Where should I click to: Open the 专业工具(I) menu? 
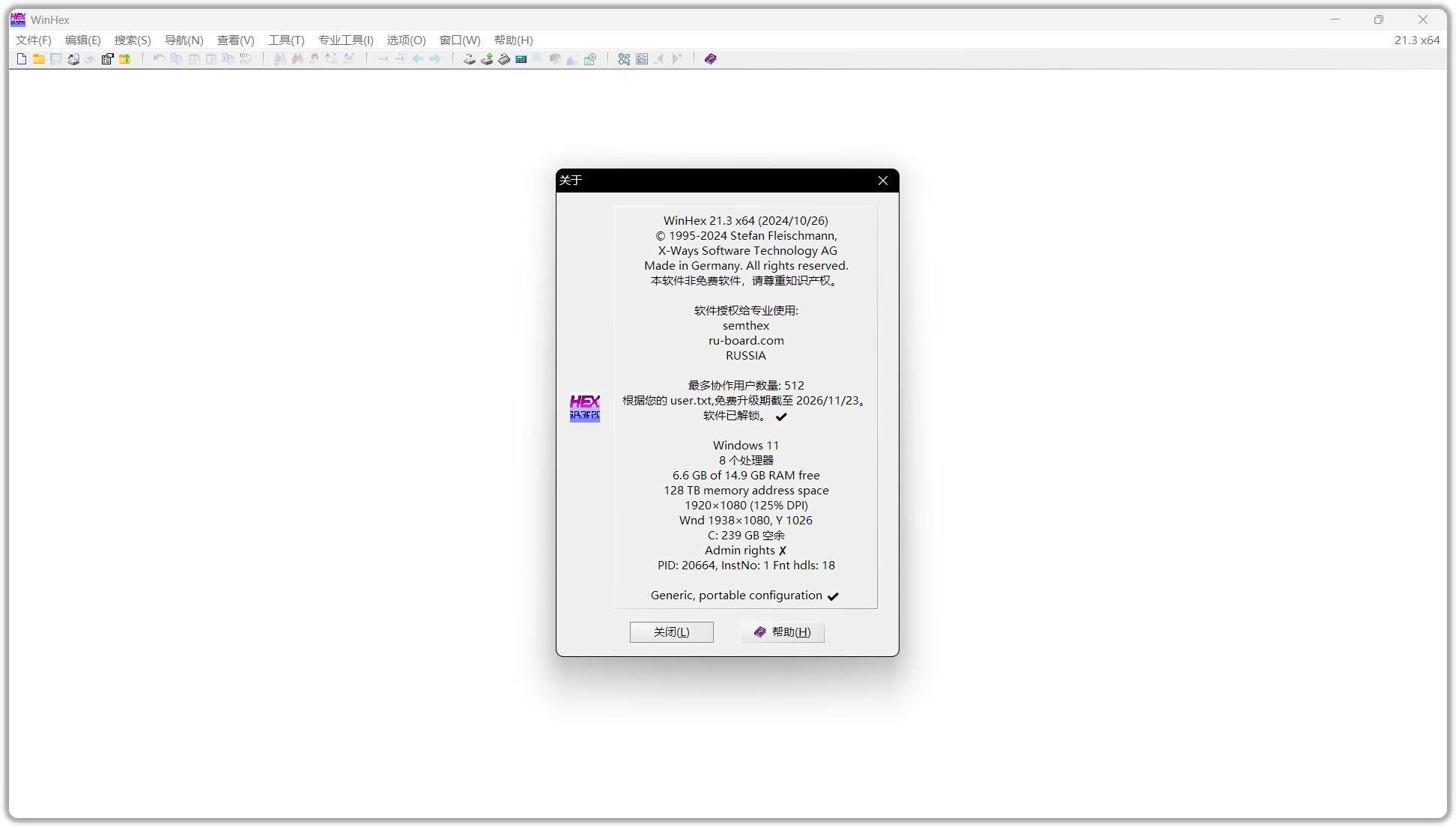(345, 40)
